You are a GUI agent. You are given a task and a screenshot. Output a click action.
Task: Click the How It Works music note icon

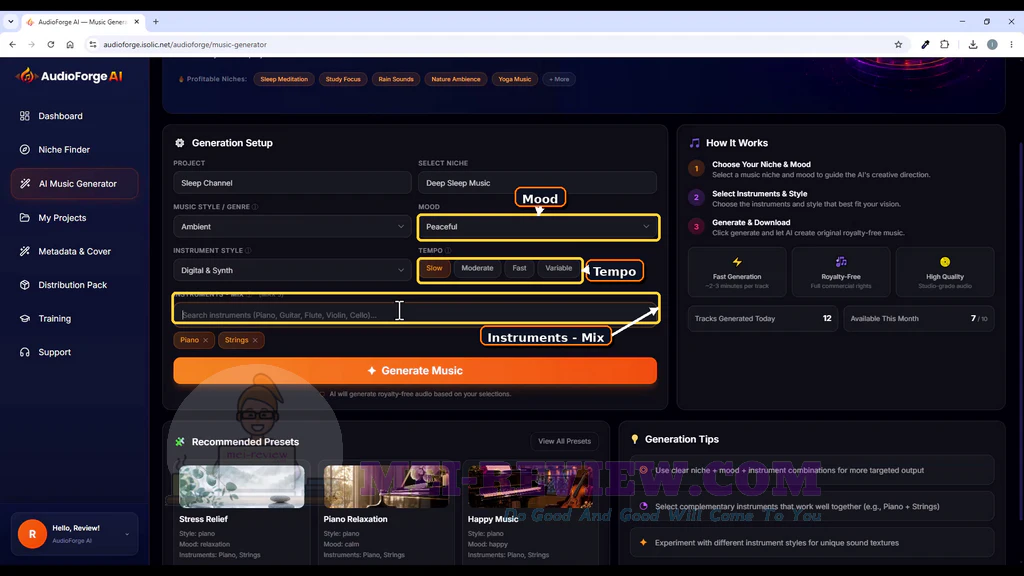click(x=694, y=143)
